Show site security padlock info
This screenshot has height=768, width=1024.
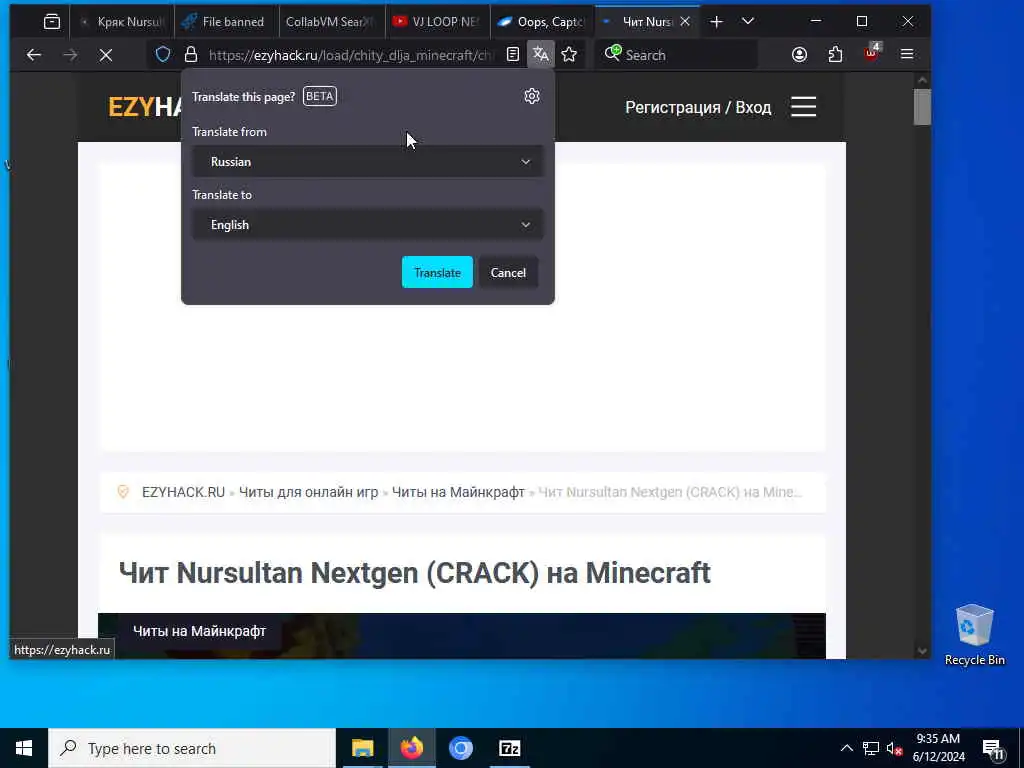coord(190,54)
